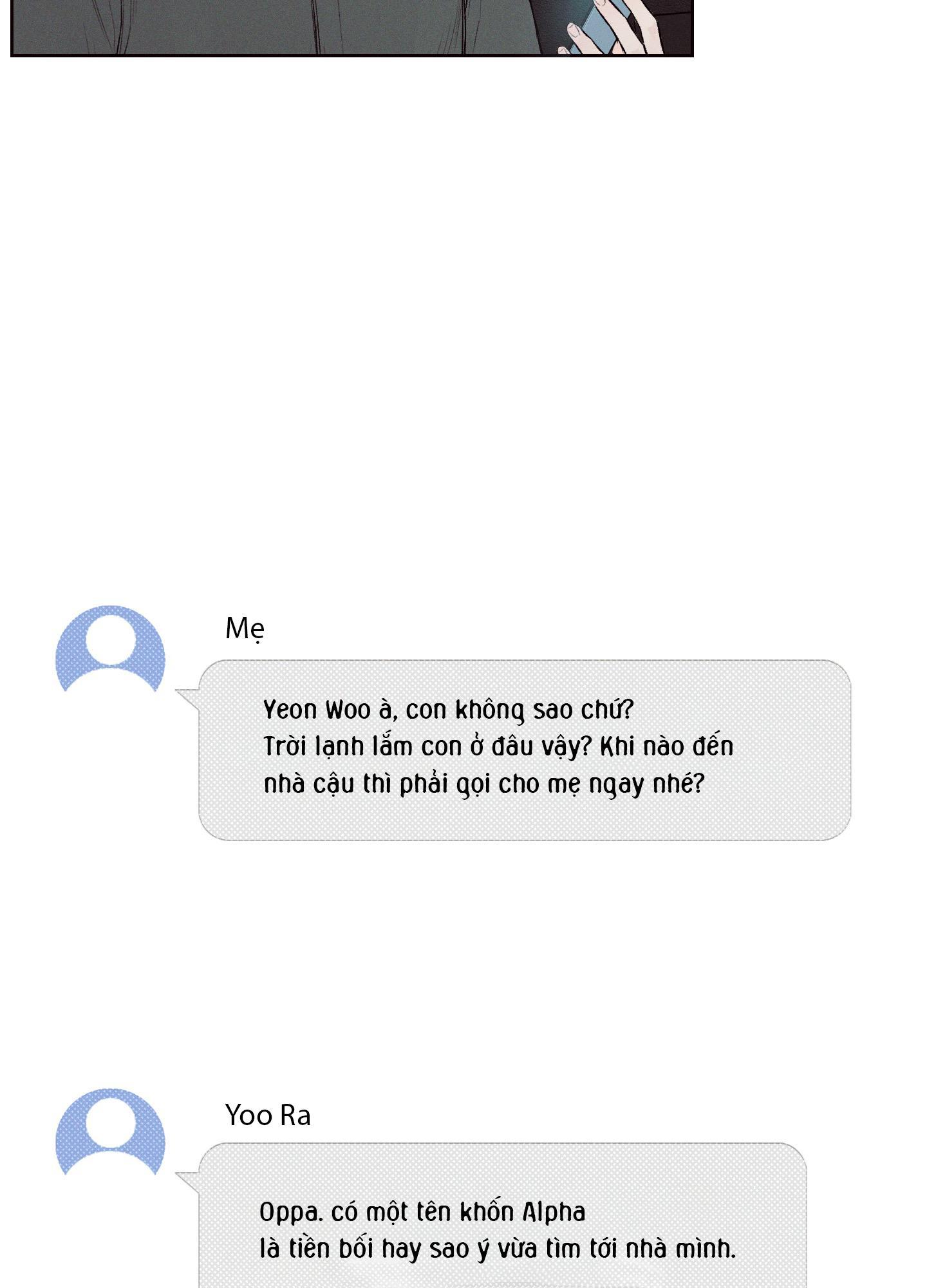Select Mẹ's message bubble about Yeon Woo
Image resolution: width=927 pixels, height=1288 pixels.
[525, 750]
